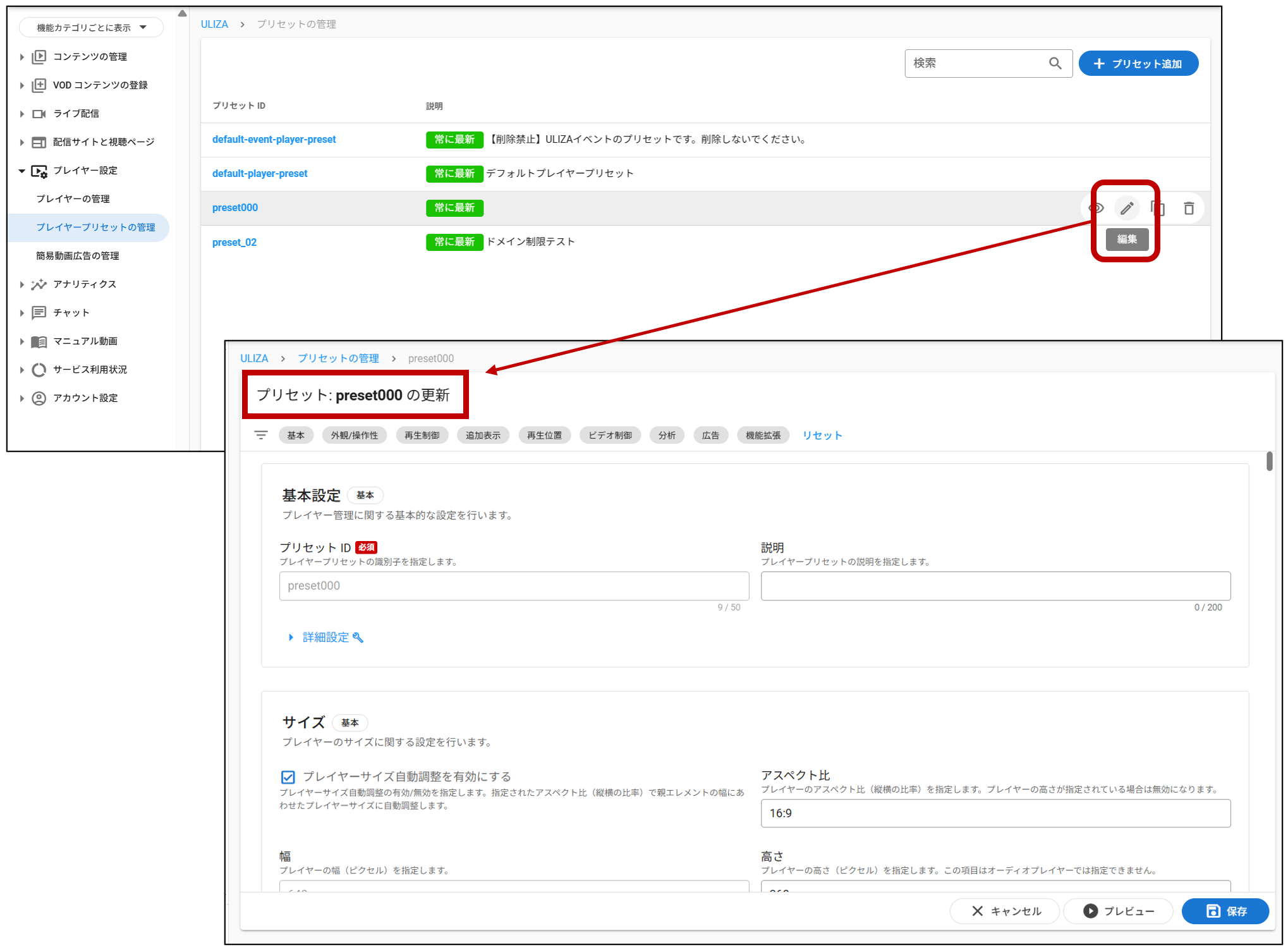Screen dimensions: 1288x950
Task: Expand the サービス利用状況 tree arrow
Action: [21, 370]
